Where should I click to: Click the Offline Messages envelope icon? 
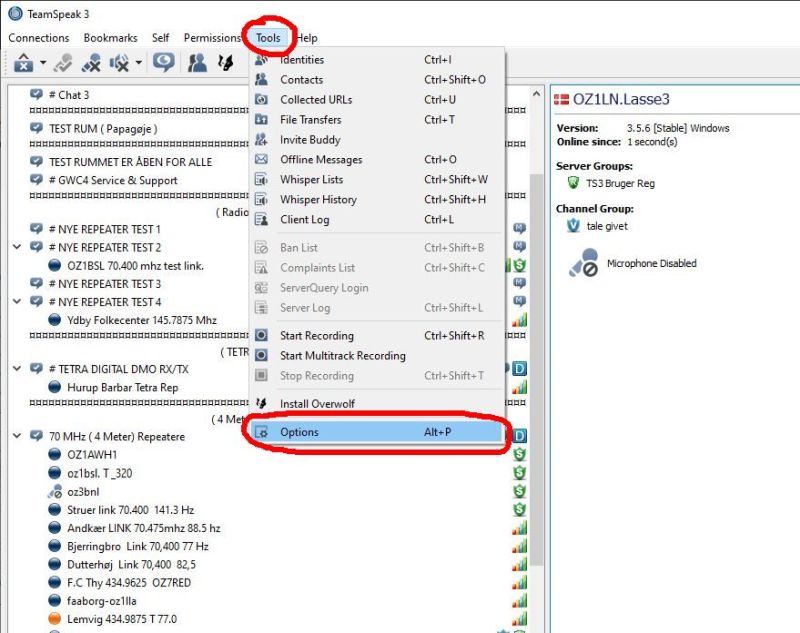tap(261, 159)
